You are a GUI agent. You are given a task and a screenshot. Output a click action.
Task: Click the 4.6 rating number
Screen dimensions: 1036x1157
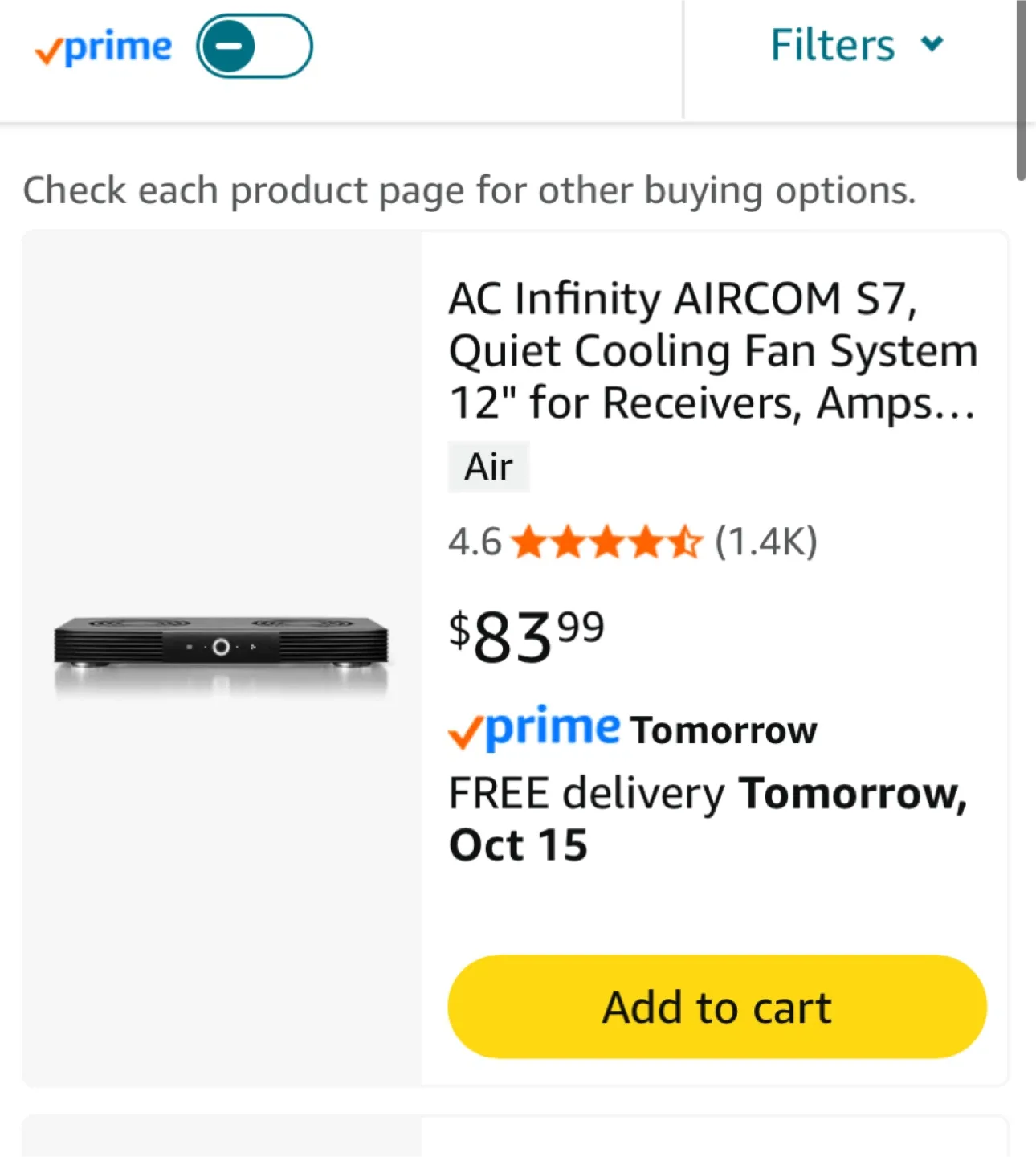(x=475, y=542)
